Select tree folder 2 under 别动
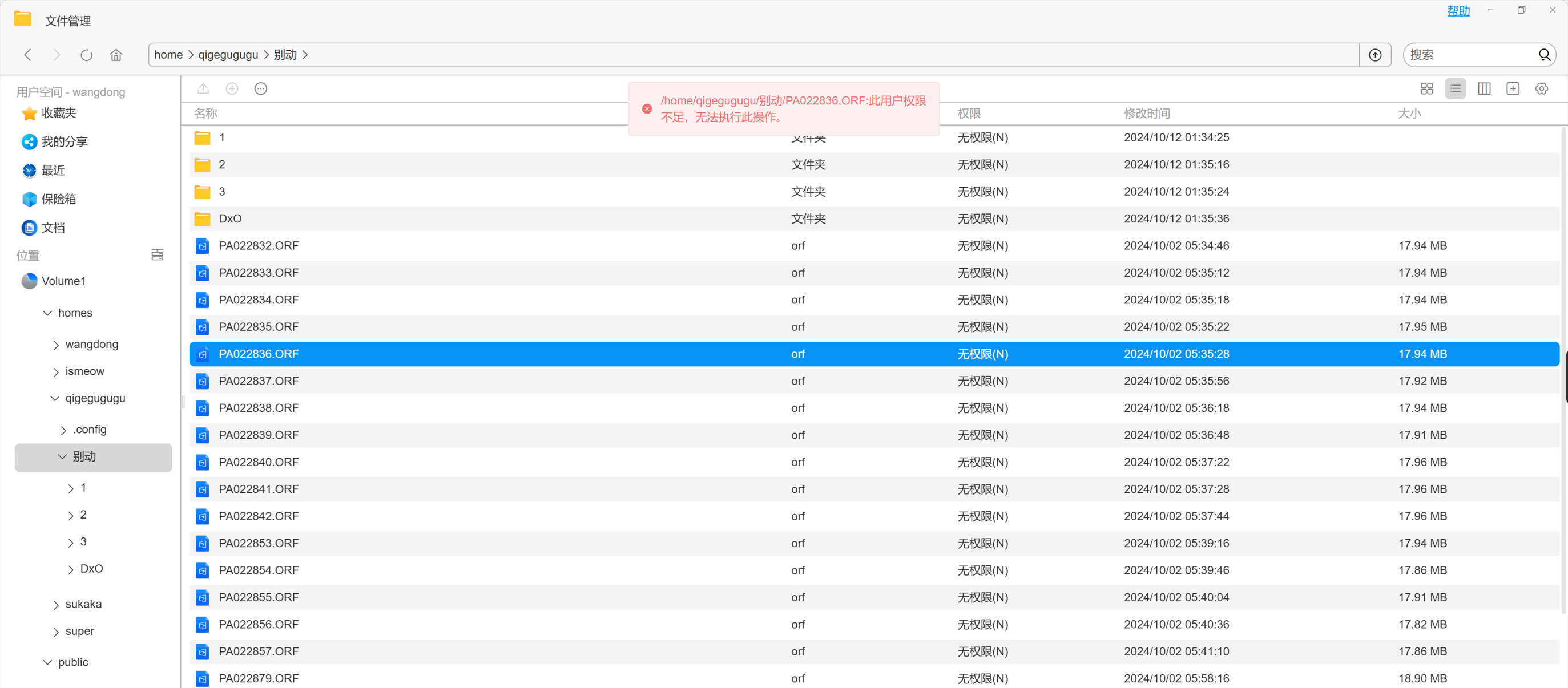The width and height of the screenshot is (1568, 688). [x=83, y=515]
